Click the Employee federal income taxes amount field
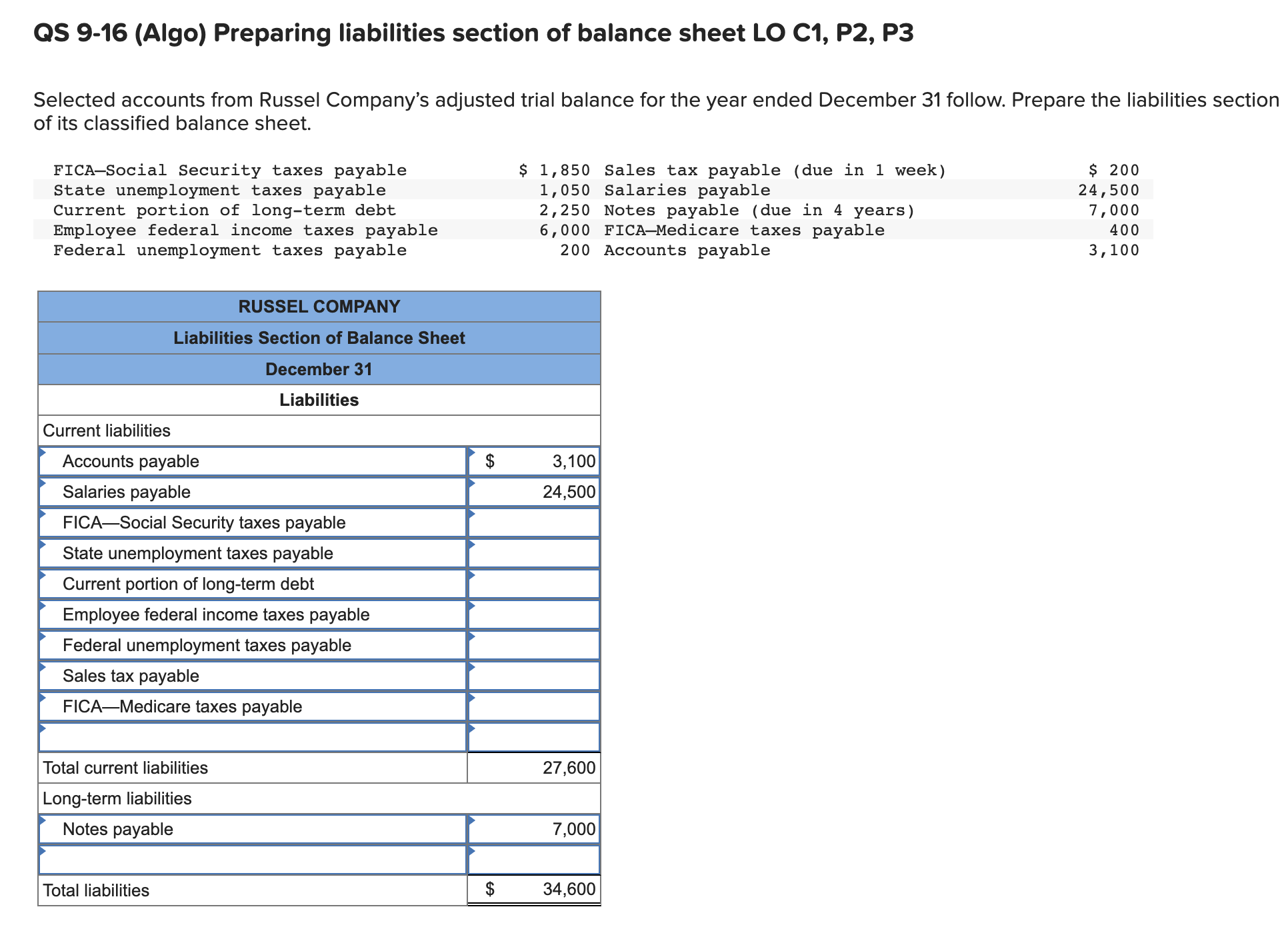 [533, 614]
